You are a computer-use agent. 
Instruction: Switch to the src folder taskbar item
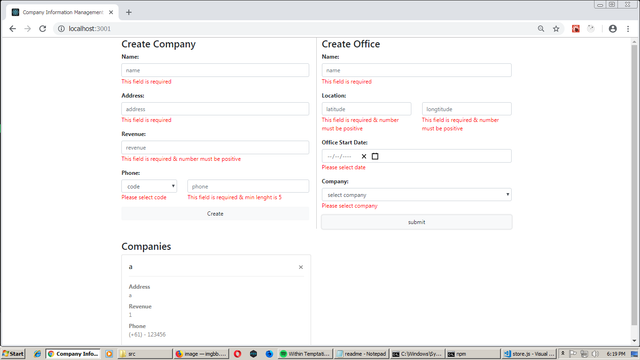tap(144, 354)
